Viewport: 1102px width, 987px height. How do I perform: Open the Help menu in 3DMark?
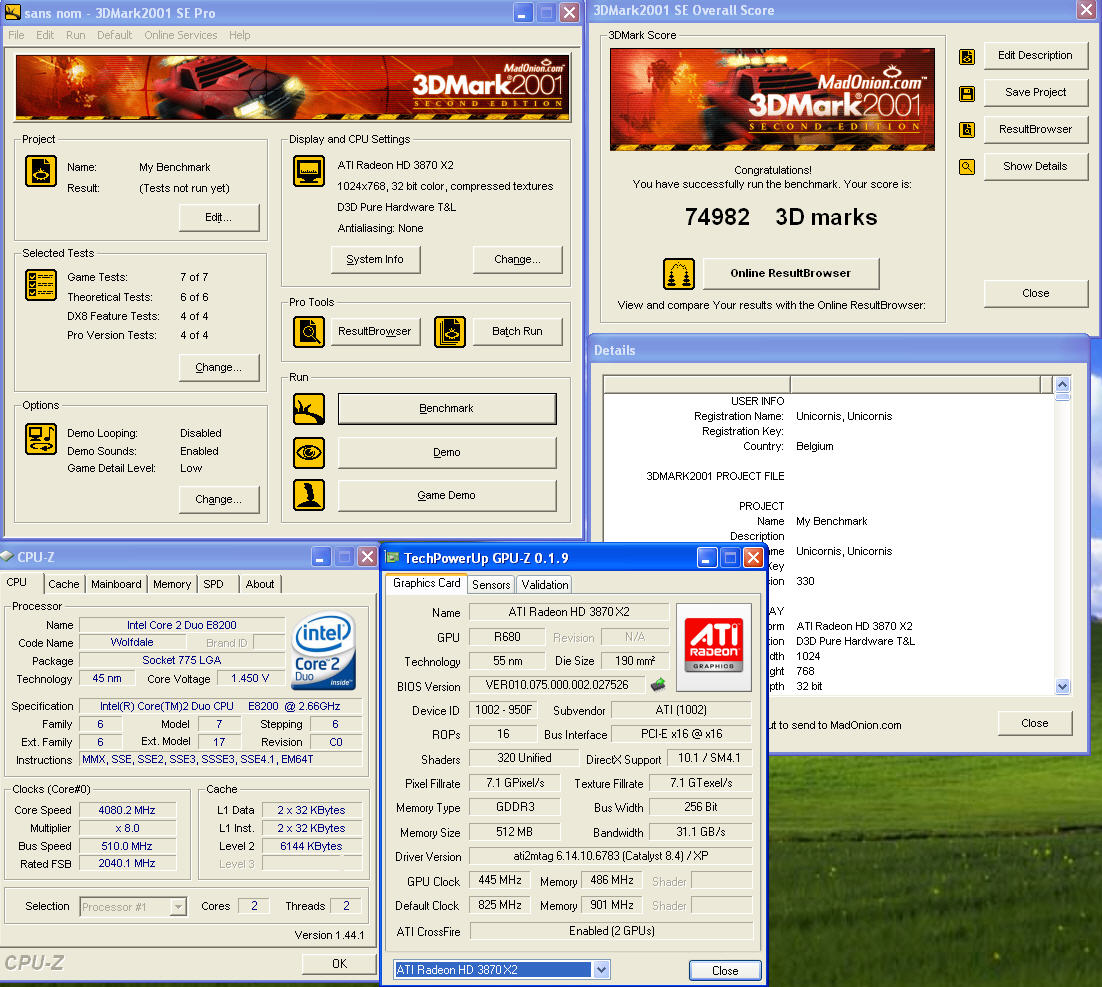pyautogui.click(x=240, y=35)
